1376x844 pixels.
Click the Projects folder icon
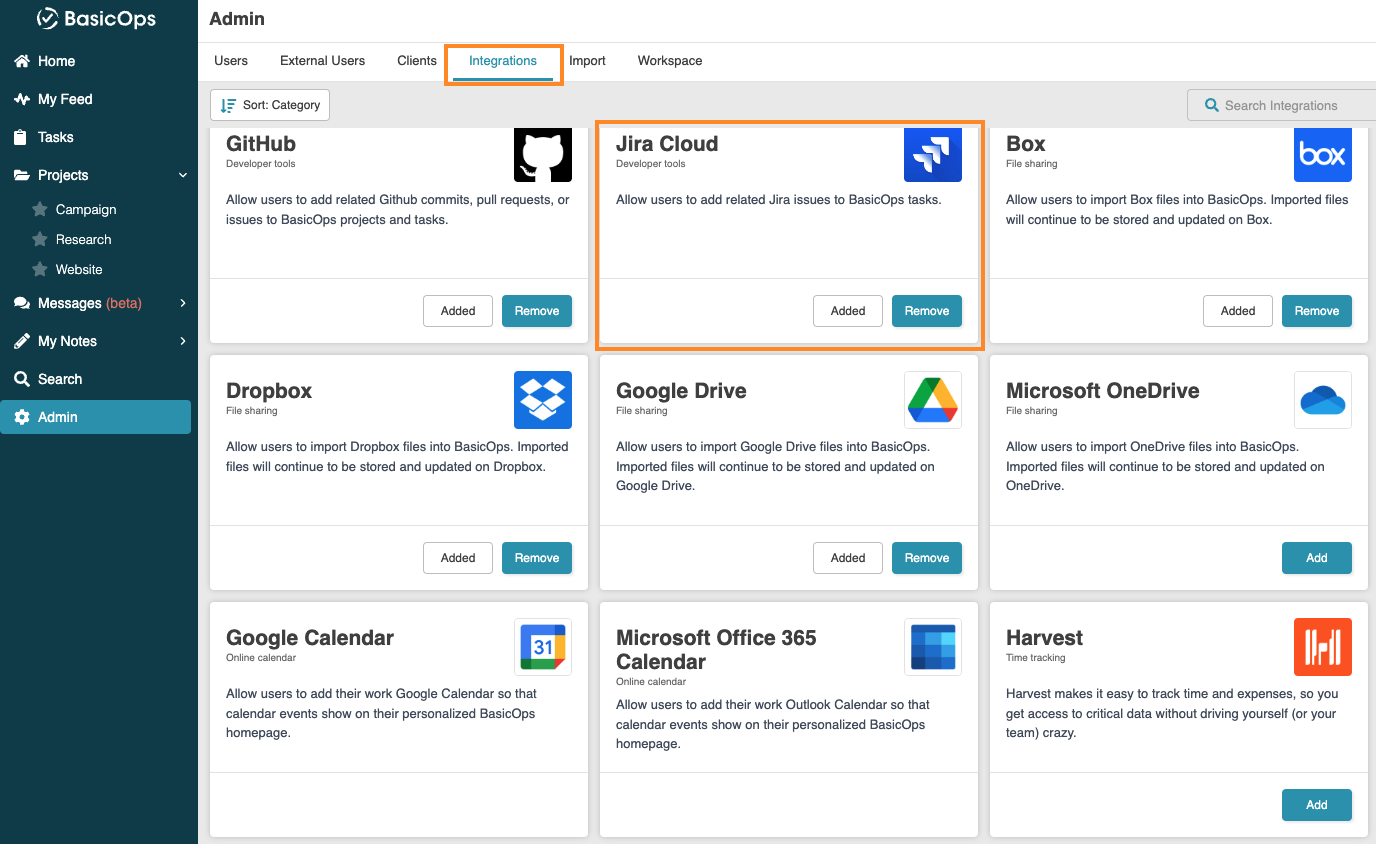coord(21,175)
